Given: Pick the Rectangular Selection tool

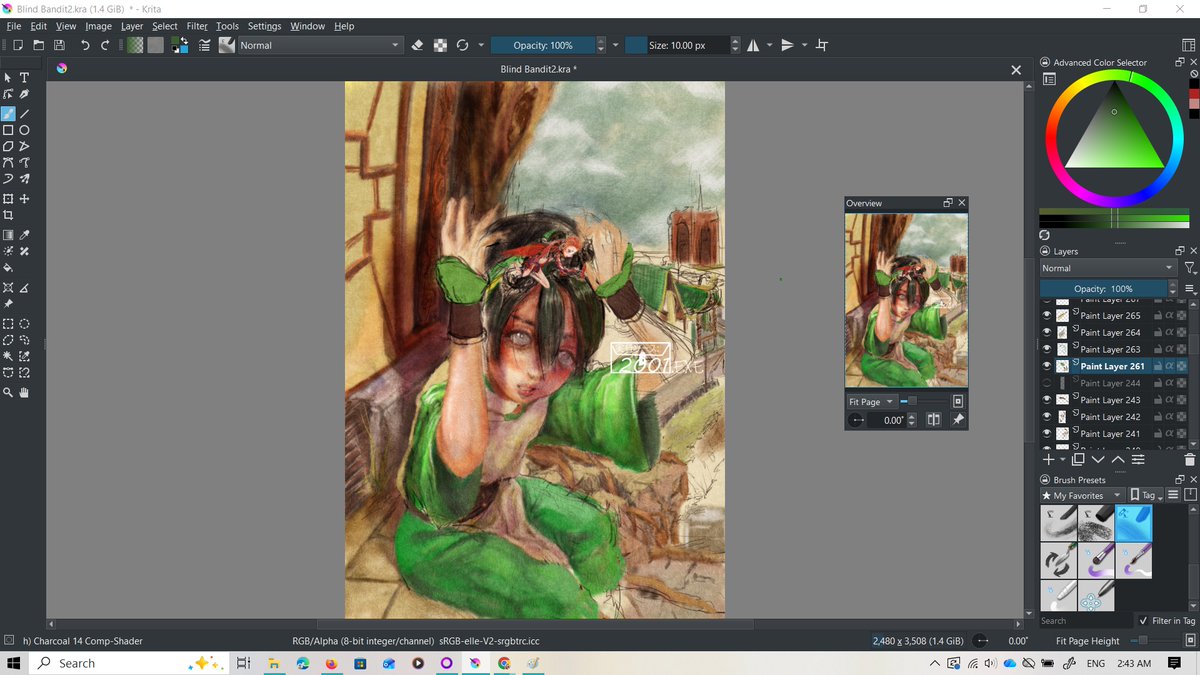Looking at the screenshot, I should (x=8, y=324).
